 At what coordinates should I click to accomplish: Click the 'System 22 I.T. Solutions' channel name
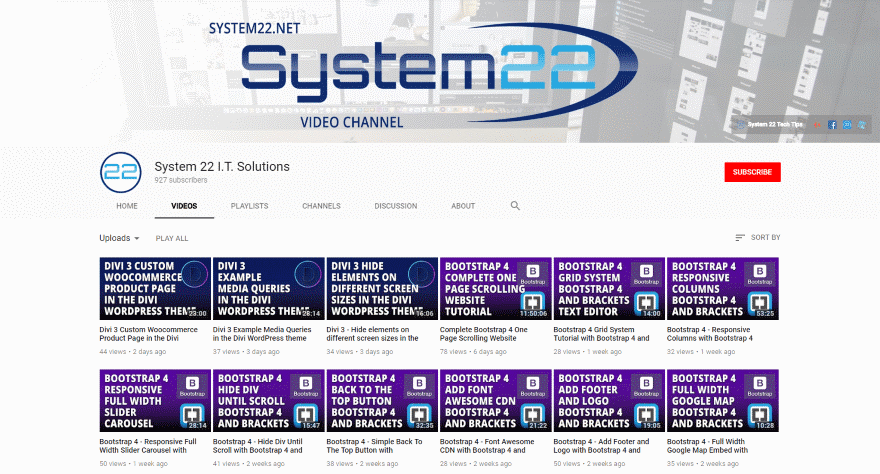(x=222, y=167)
